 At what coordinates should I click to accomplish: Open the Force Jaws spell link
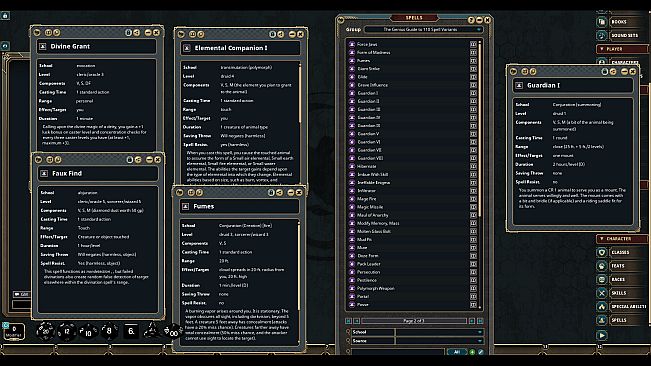(352, 44)
